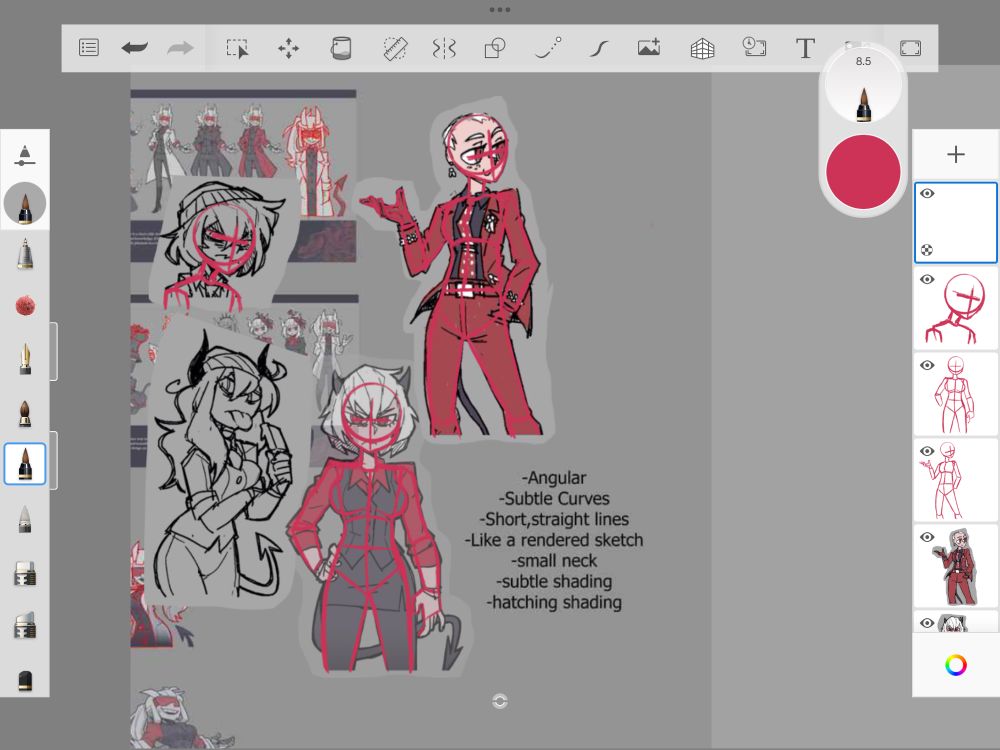Hide the red head sketch layer
Image resolution: width=1000 pixels, height=750 pixels.
[927, 279]
